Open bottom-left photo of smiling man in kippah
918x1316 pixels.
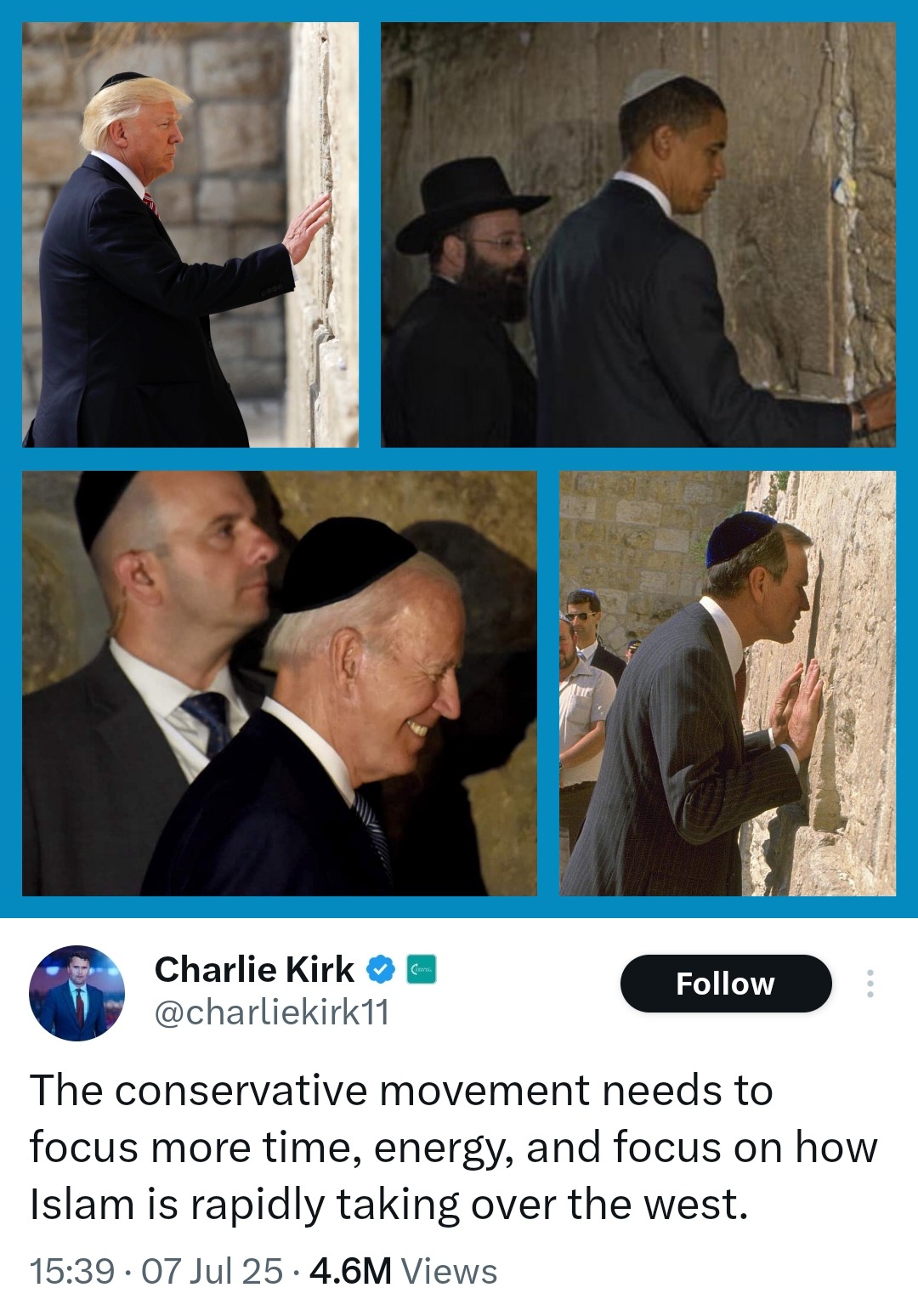(280, 684)
